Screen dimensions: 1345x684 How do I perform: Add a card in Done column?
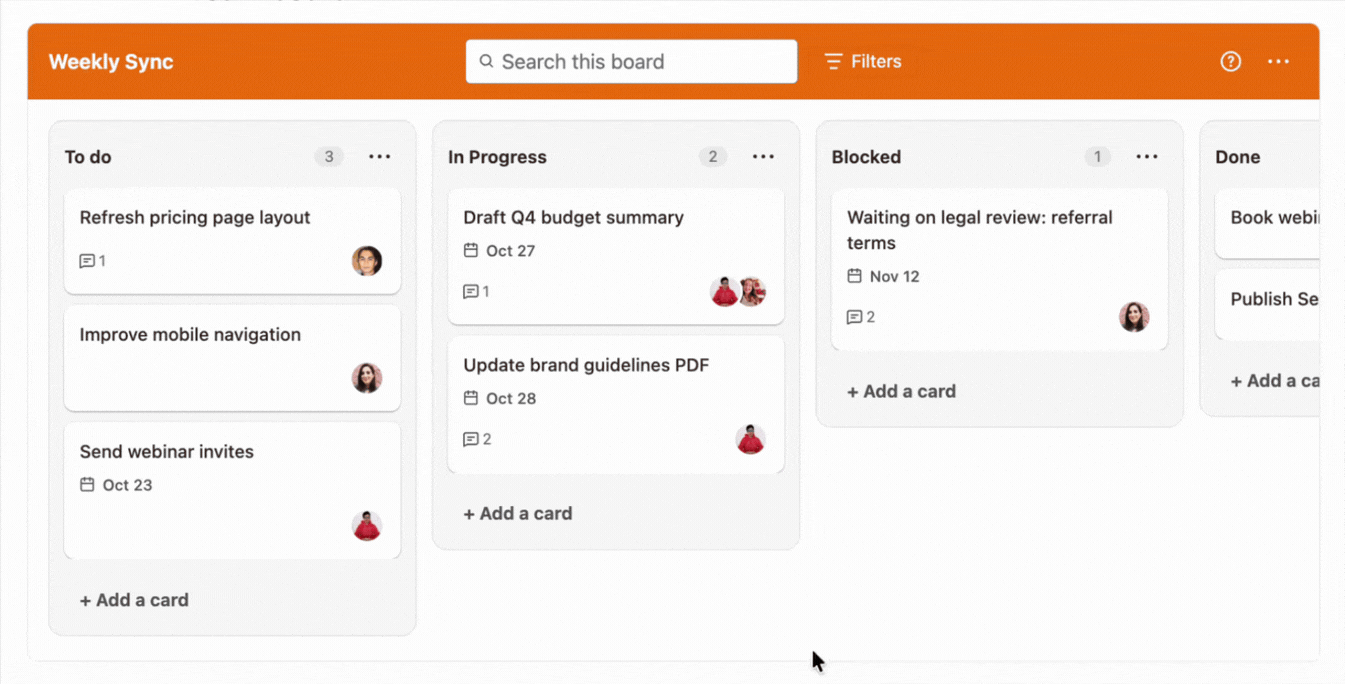tap(1275, 381)
